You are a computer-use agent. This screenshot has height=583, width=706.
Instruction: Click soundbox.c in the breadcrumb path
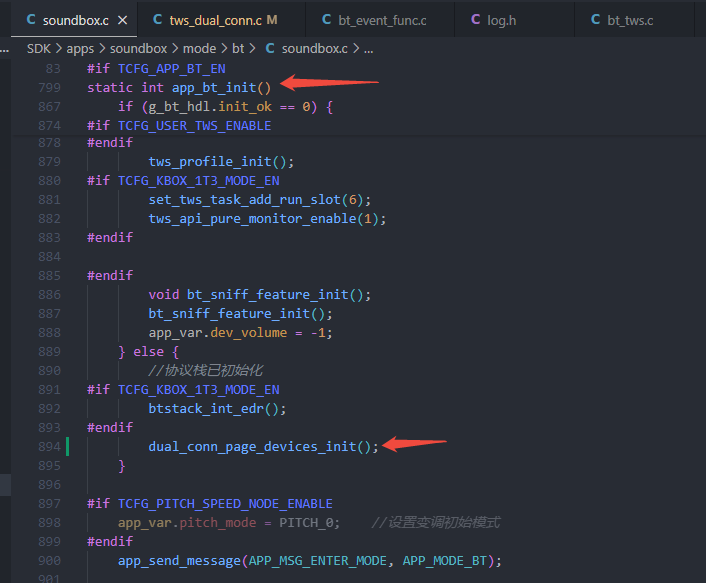pyautogui.click(x=314, y=49)
